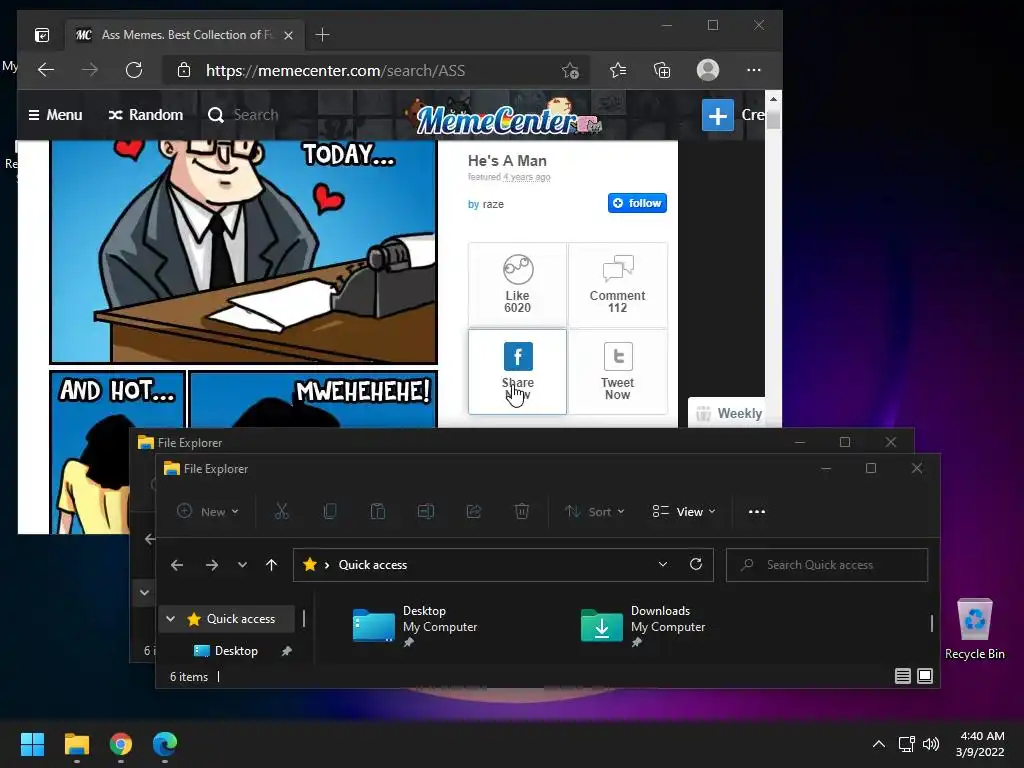Open the volume speaker tray icon
The height and width of the screenshot is (768, 1024).
[931, 744]
